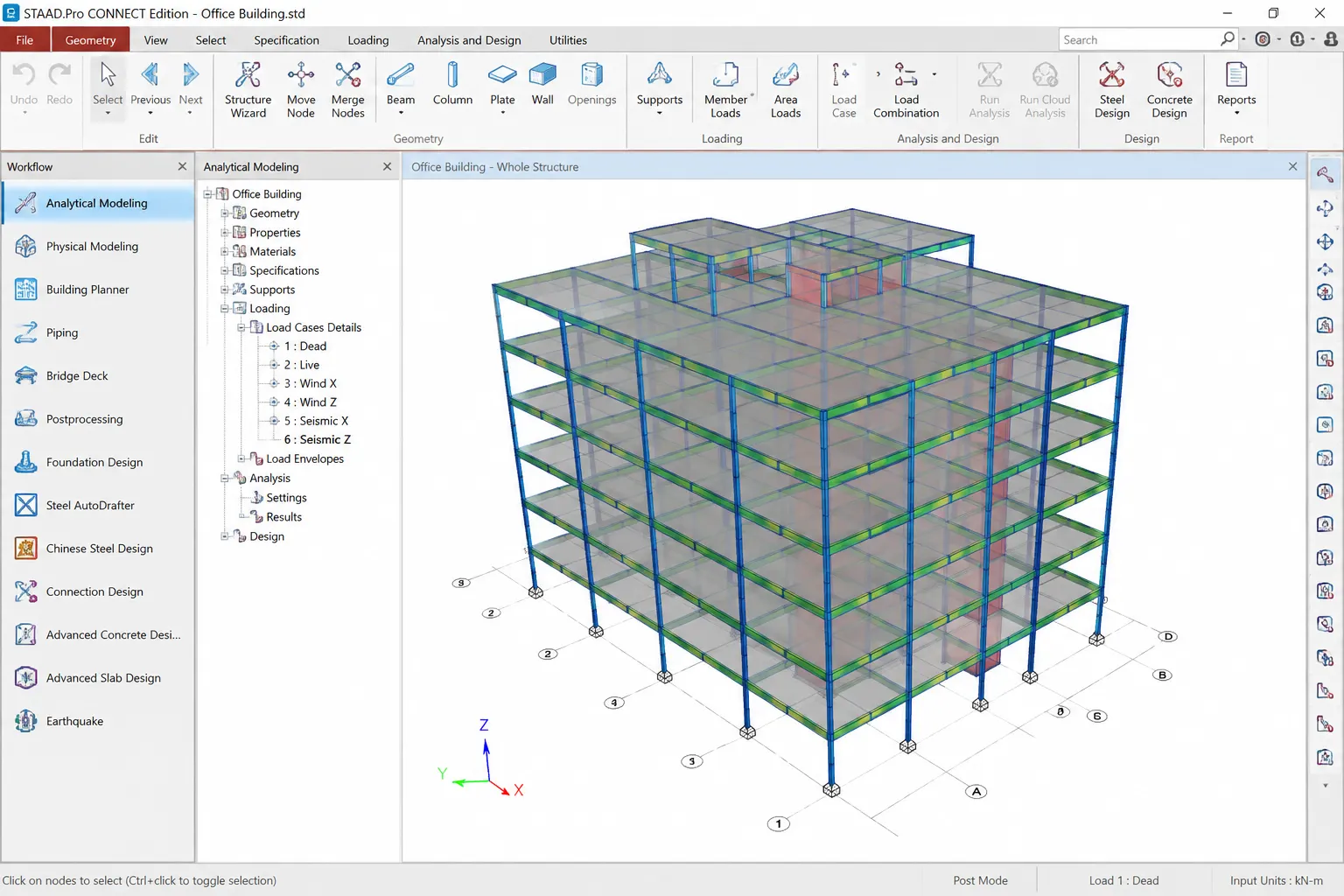Collapse Load Cases Details node
The image size is (1344, 896).
click(x=241, y=328)
